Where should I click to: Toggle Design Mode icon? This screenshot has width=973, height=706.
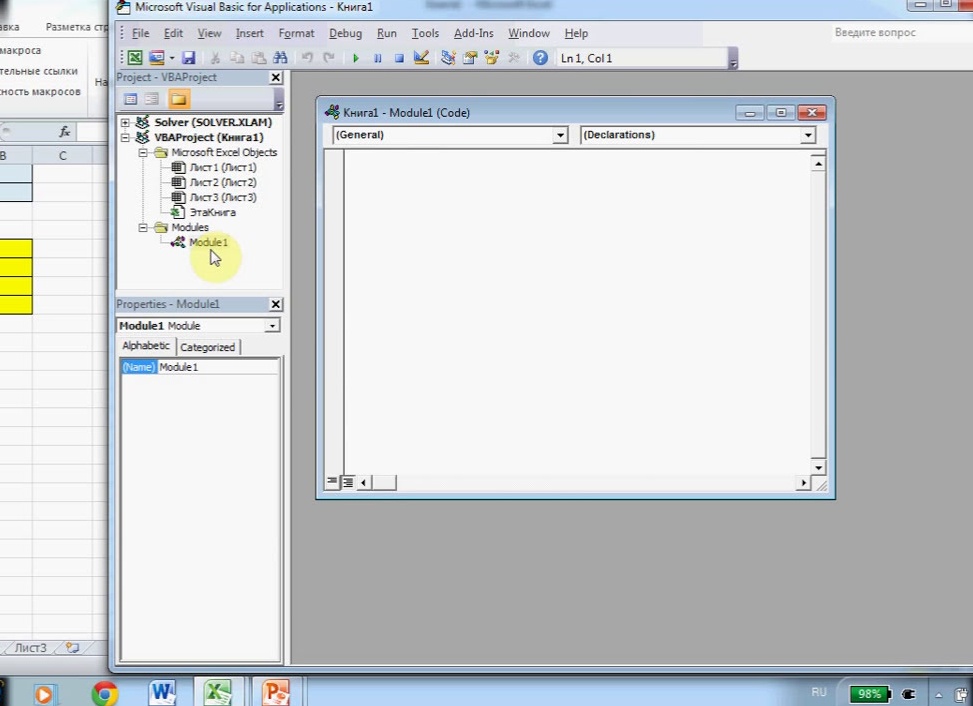[x=421, y=58]
